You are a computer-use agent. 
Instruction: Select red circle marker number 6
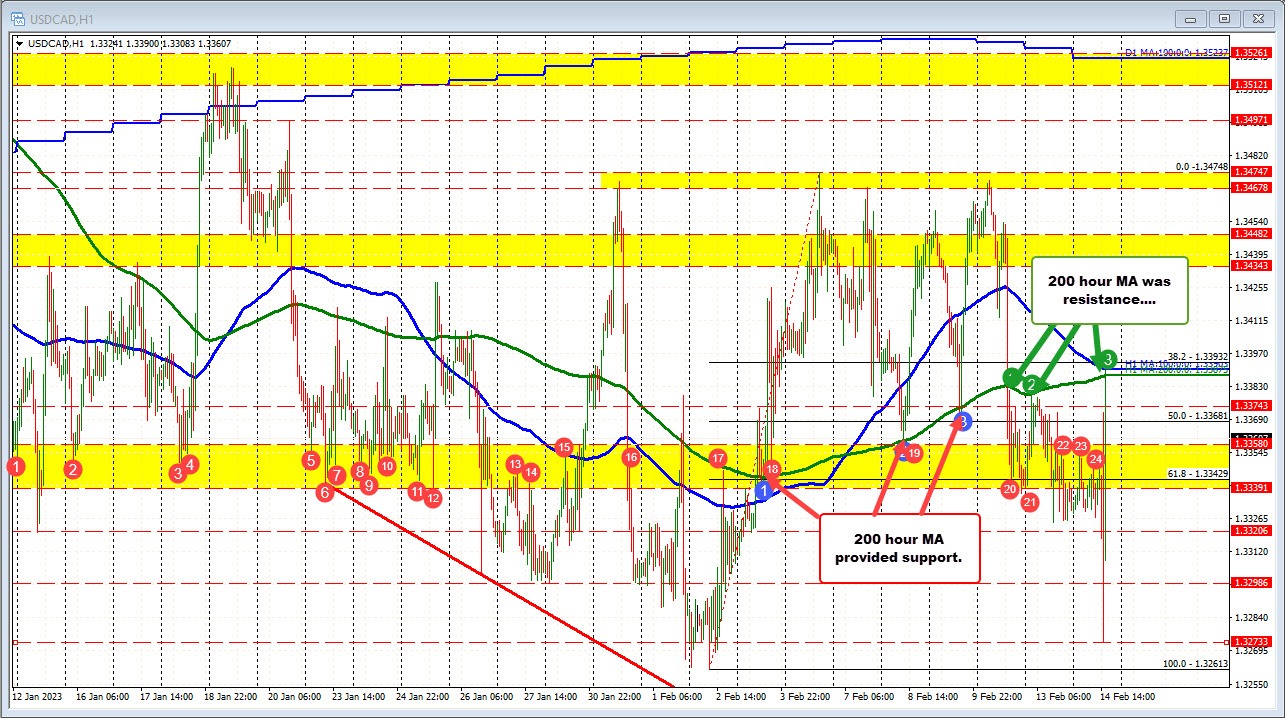click(325, 492)
